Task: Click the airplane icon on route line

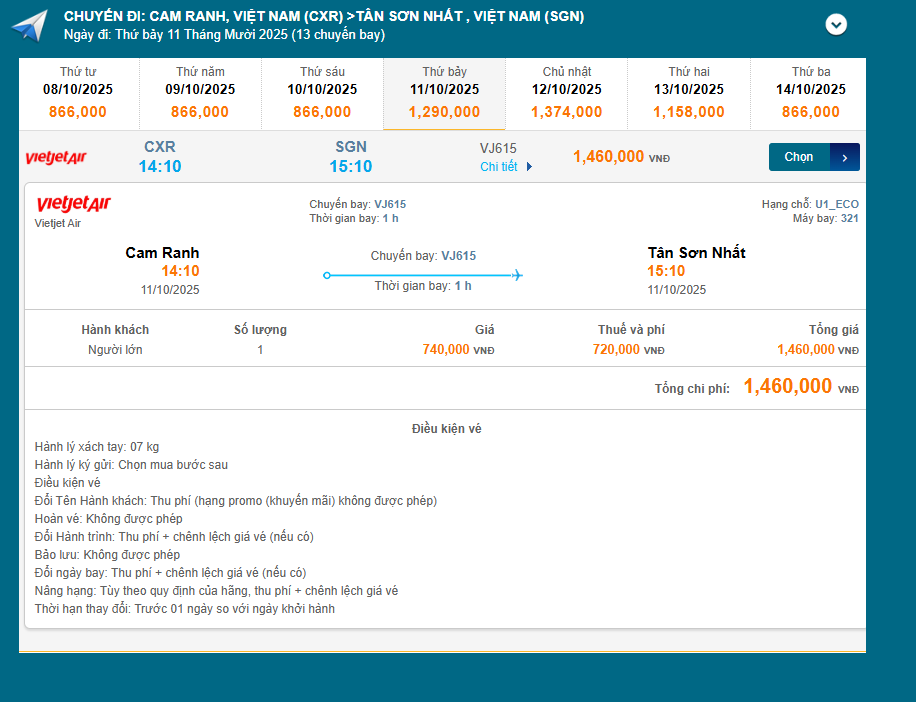Action: pos(517,275)
